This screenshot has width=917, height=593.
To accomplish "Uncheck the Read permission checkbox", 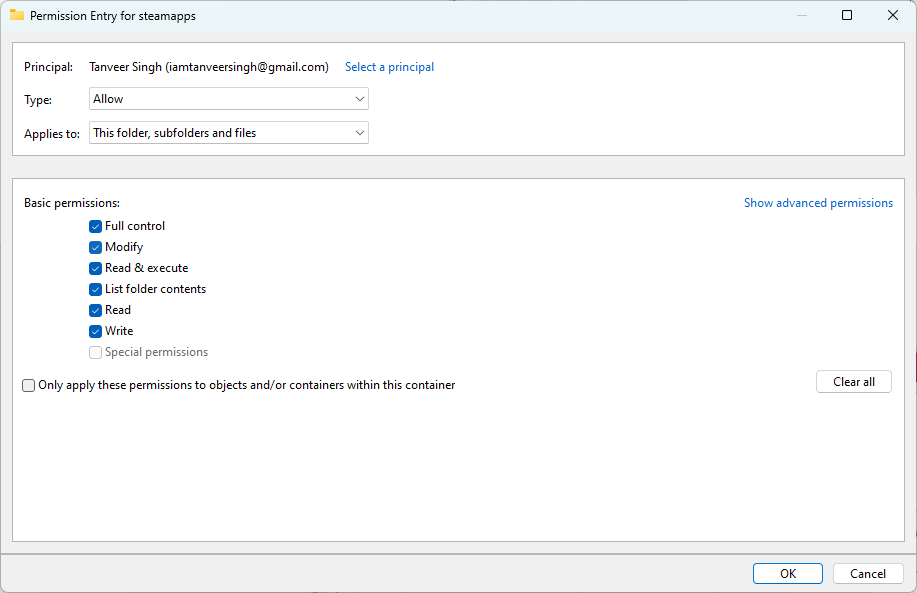I will point(95,311).
